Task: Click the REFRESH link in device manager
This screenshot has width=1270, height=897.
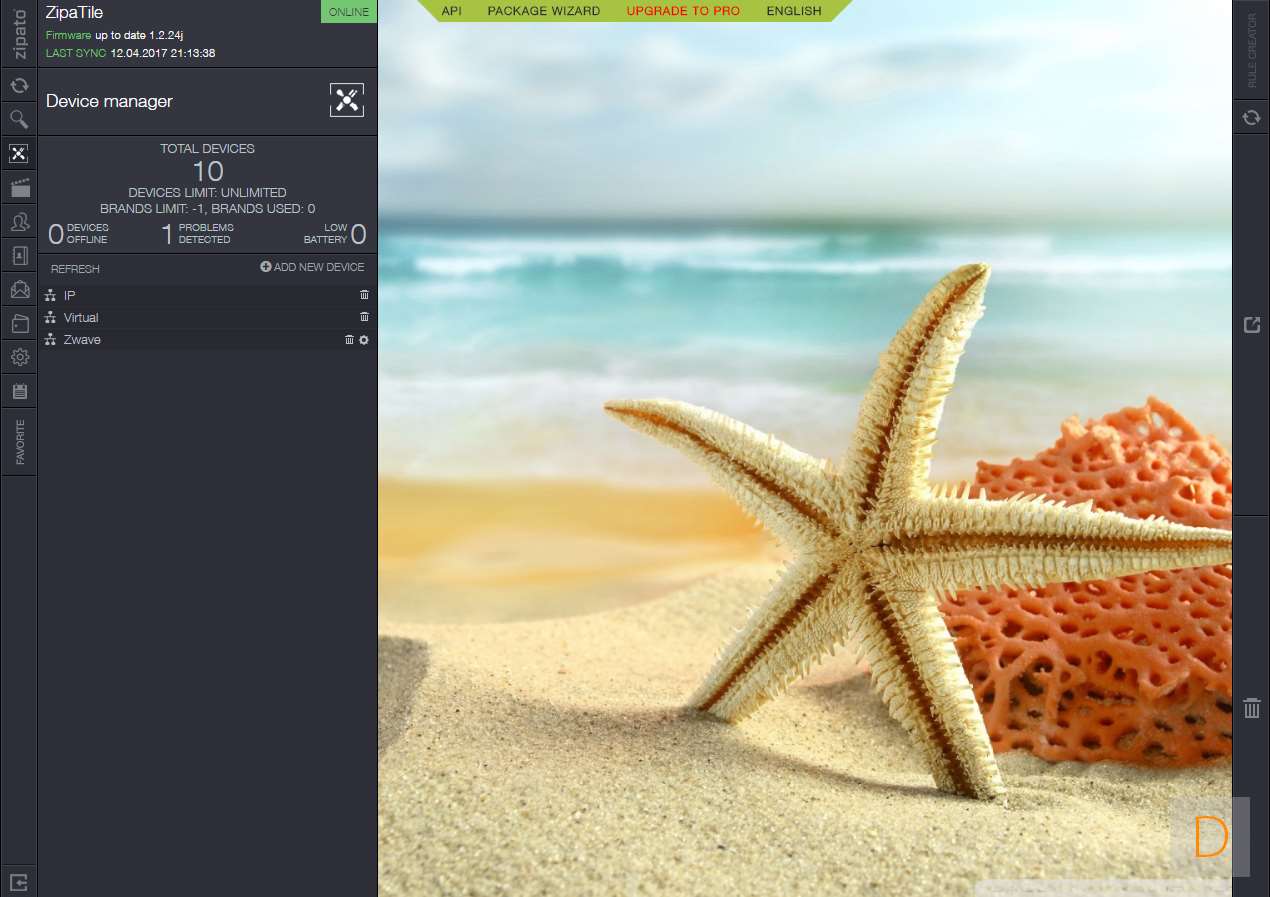Action: point(75,269)
